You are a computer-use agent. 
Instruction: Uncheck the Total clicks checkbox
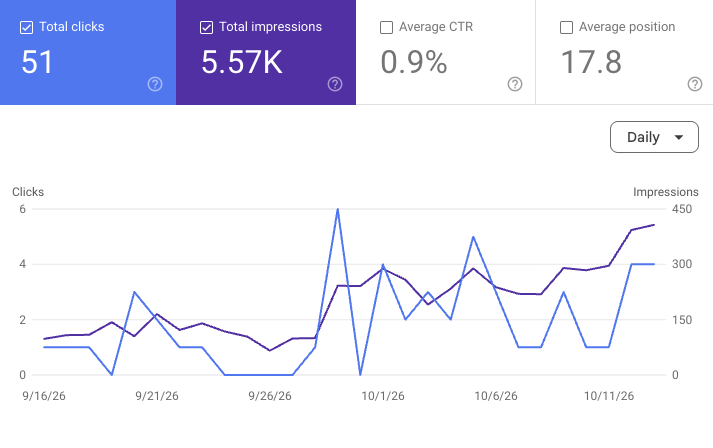coord(26,27)
